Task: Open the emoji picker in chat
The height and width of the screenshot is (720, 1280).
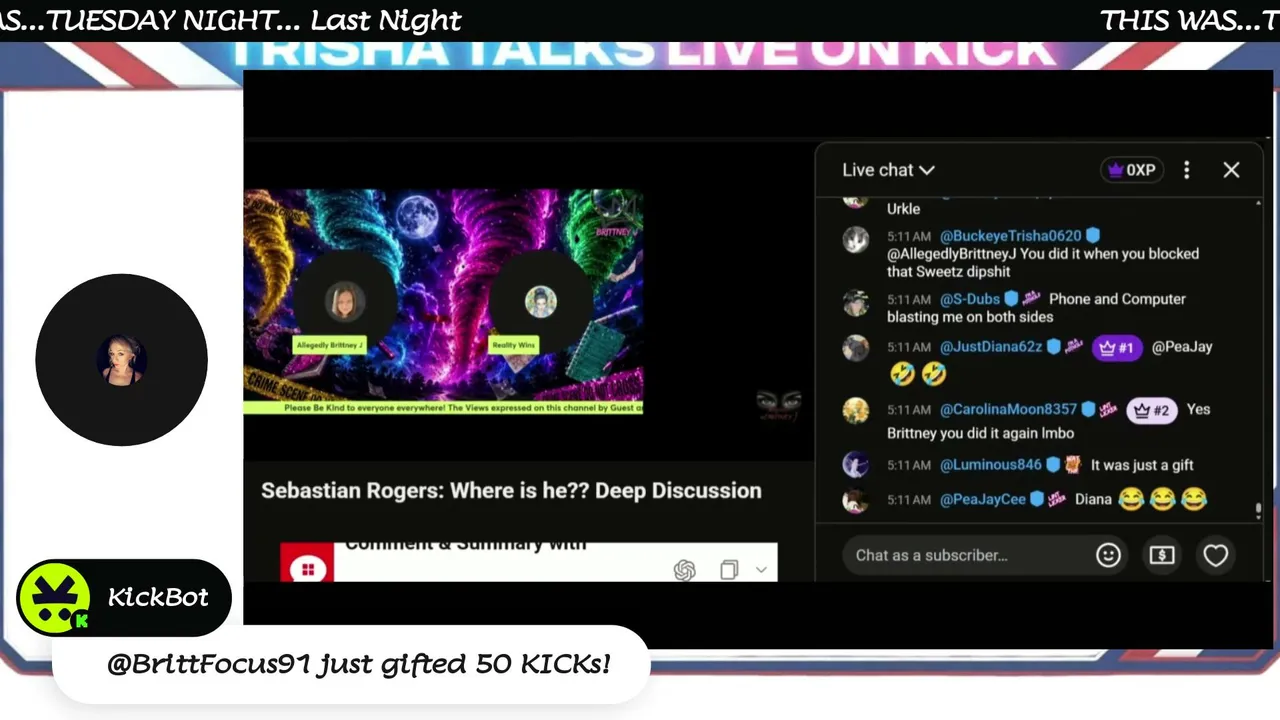Action: [x=1108, y=555]
